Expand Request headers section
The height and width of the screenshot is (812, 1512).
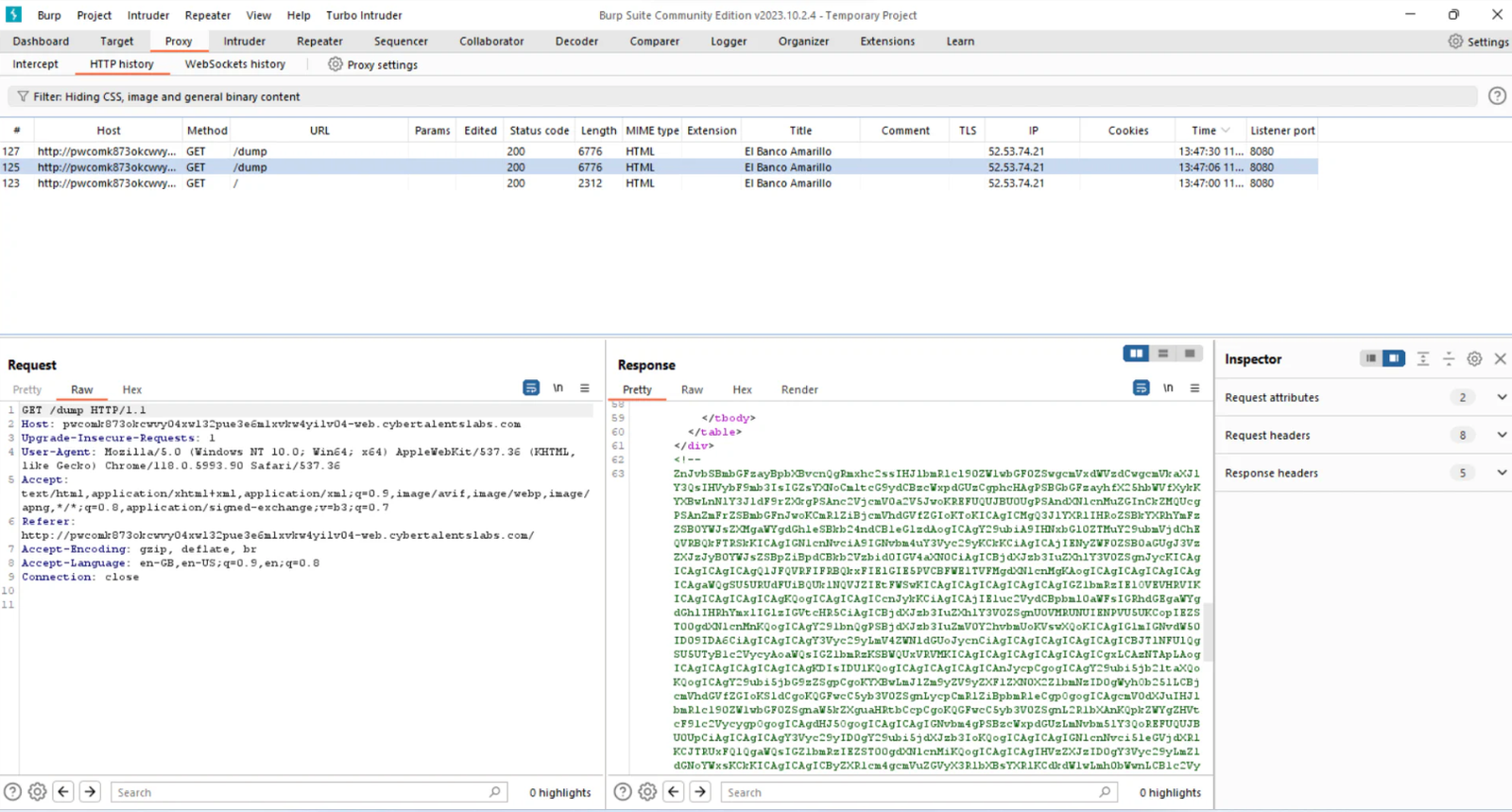1502,436
